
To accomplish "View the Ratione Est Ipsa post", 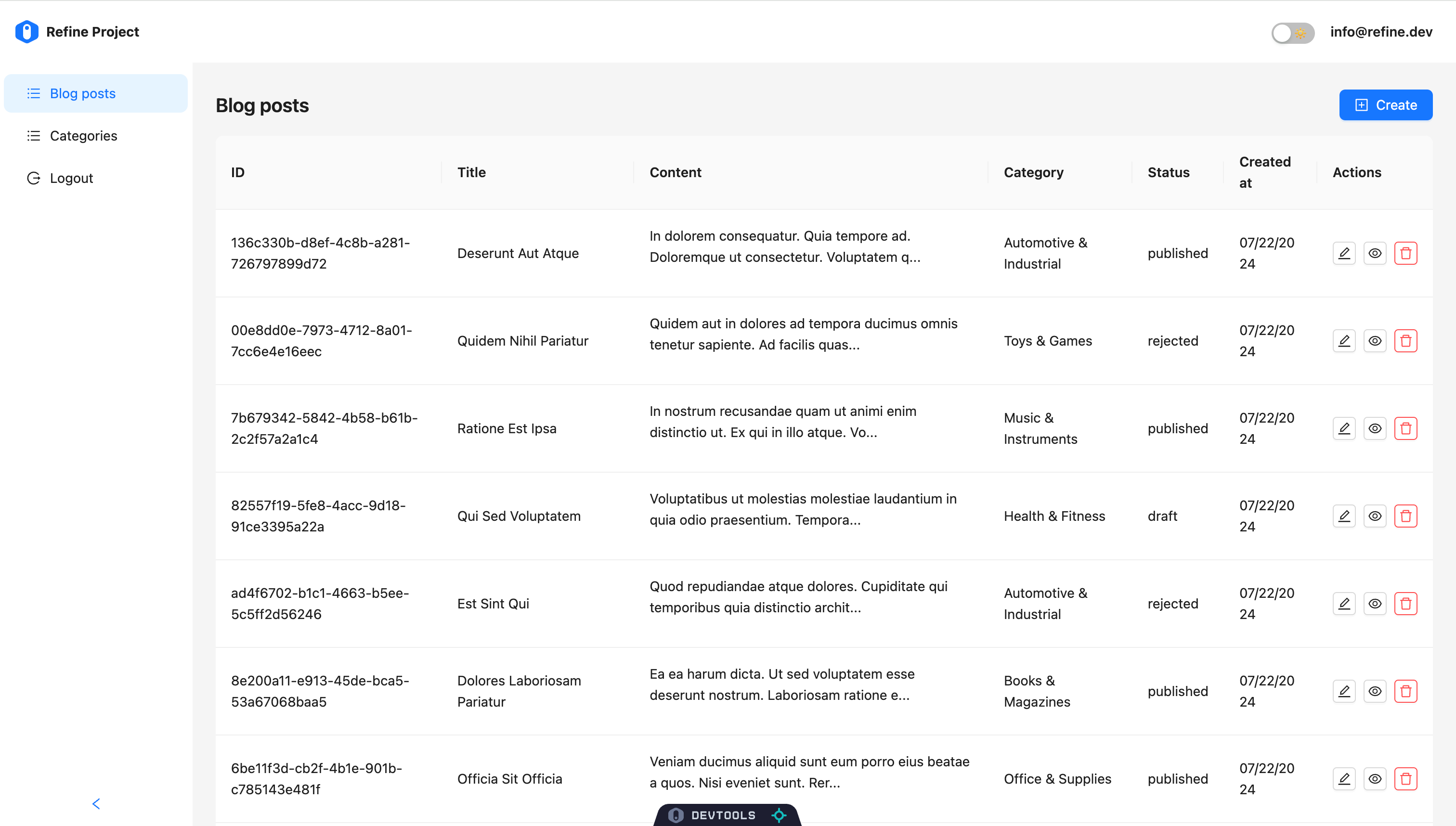I will pyautogui.click(x=1374, y=428).
